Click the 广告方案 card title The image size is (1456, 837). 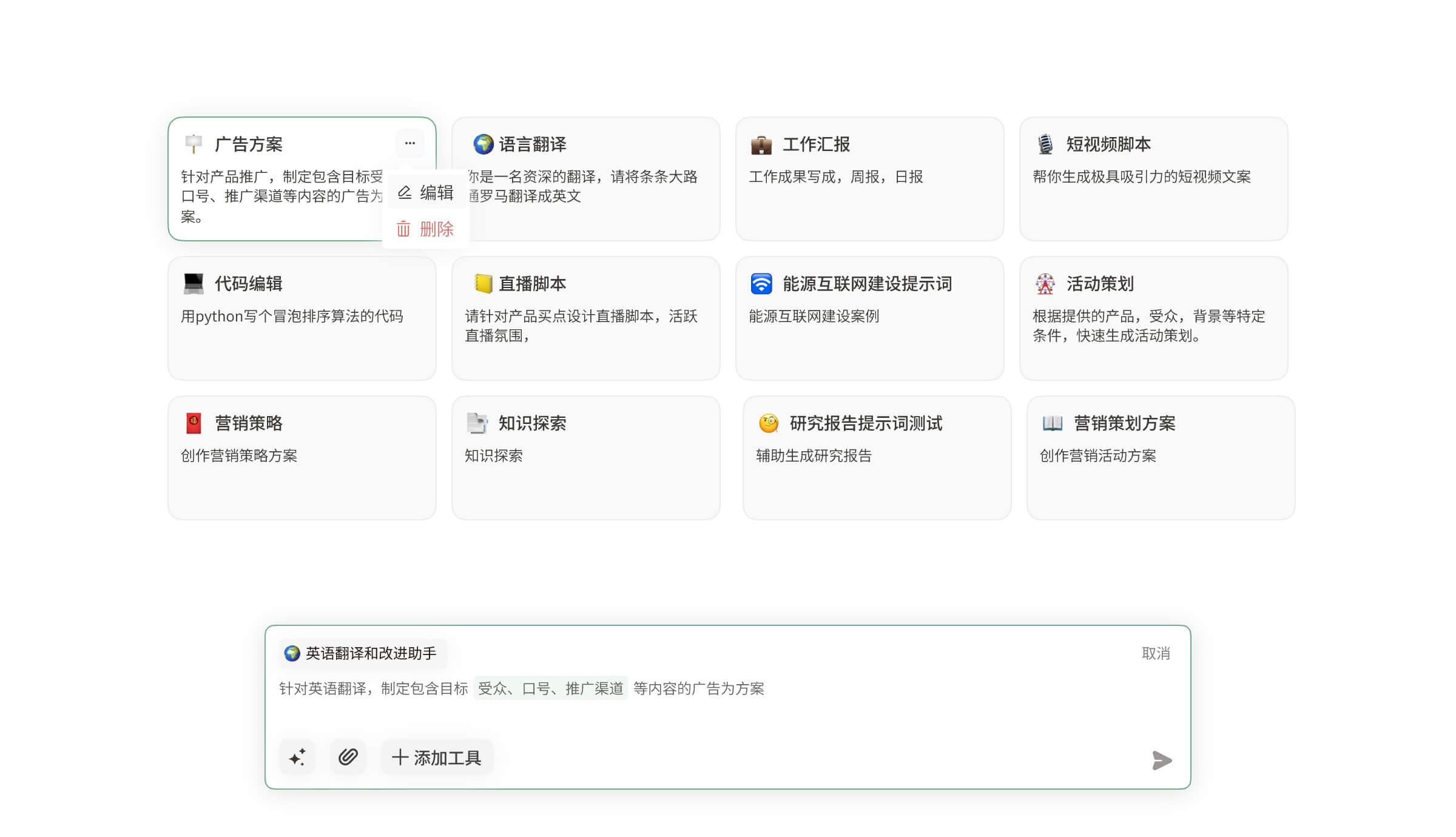(x=249, y=144)
